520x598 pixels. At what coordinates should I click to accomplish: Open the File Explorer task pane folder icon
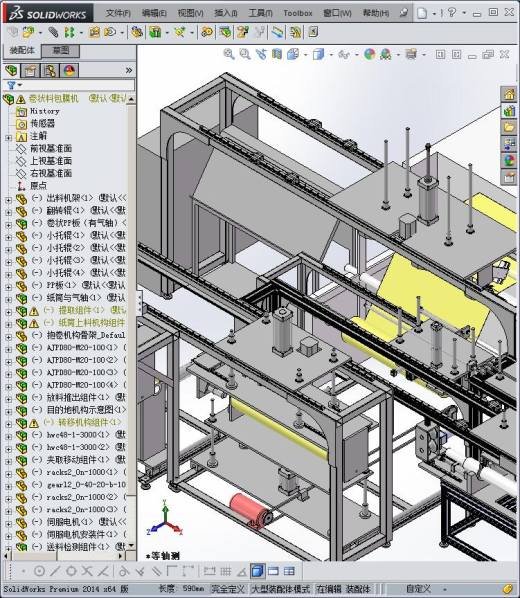[509, 127]
